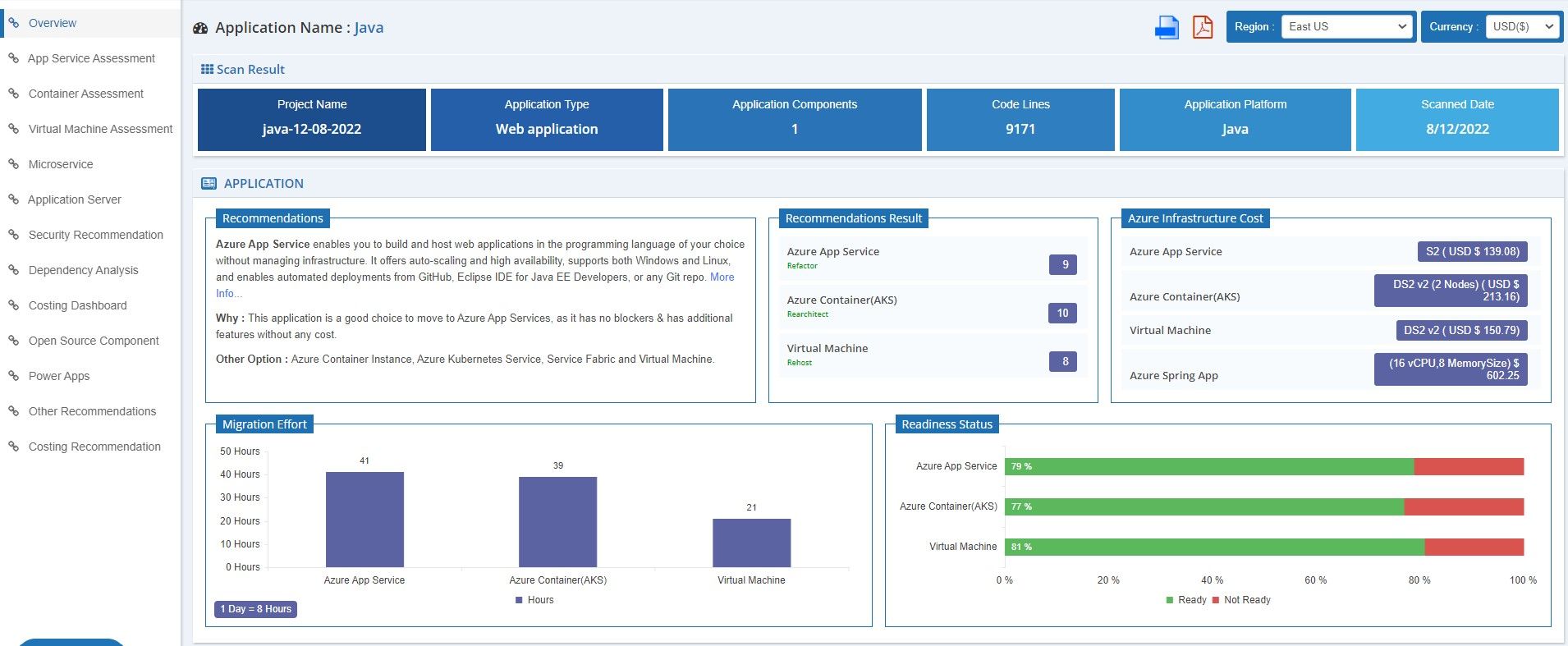This screenshot has width=1568, height=646.
Task: Click the blue print icon
Action: tap(1167, 27)
